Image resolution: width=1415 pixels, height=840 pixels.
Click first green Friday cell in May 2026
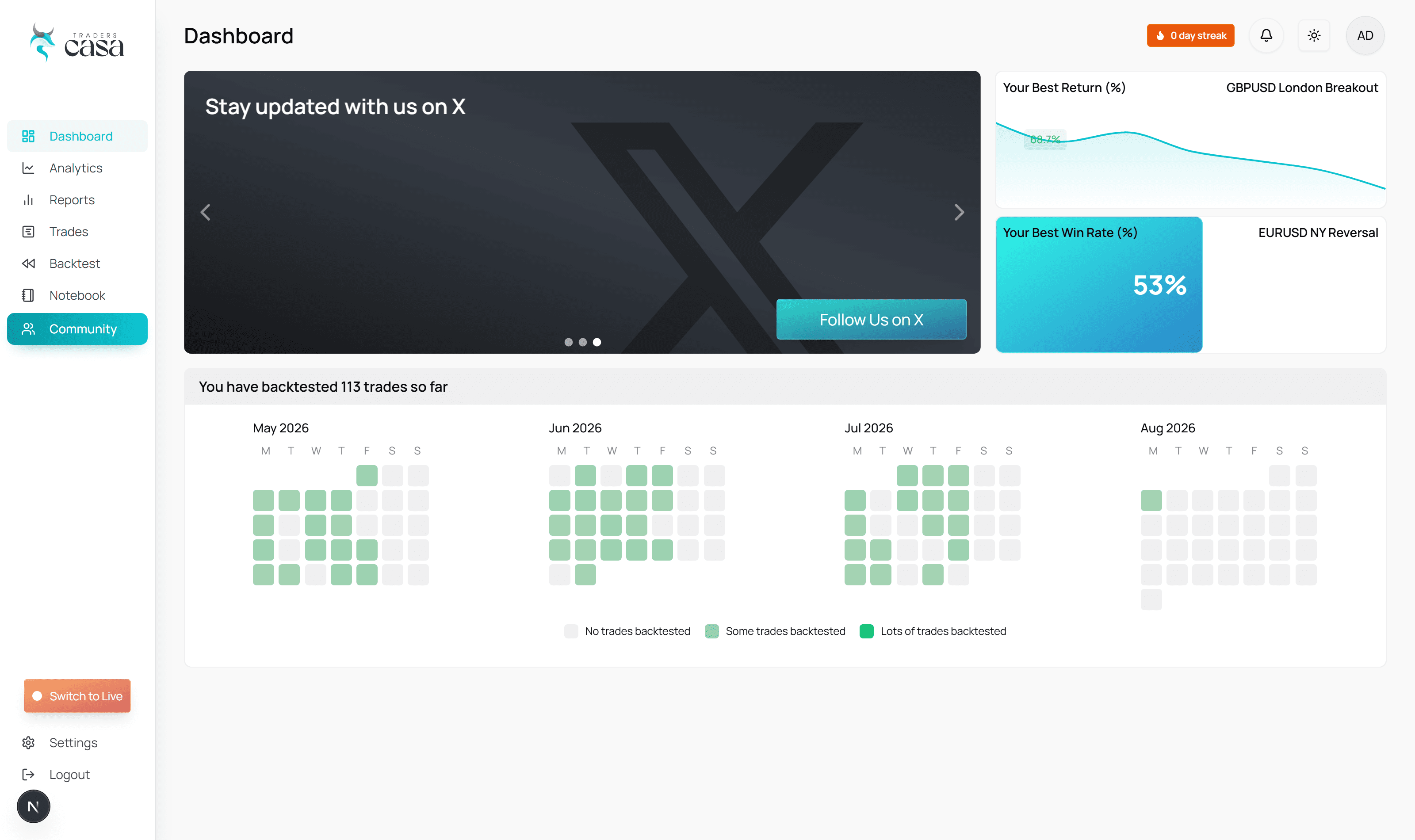(x=367, y=475)
